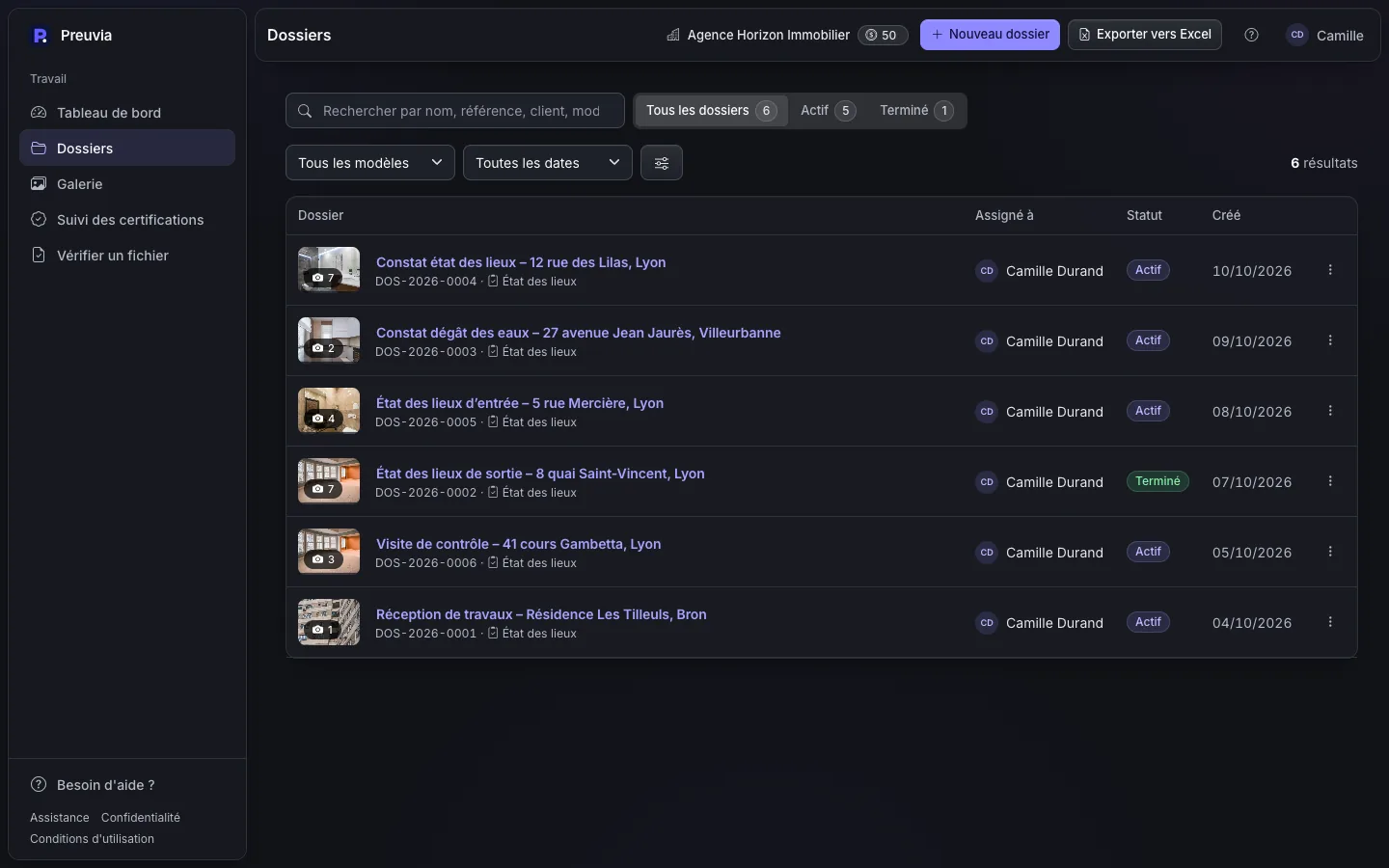1389x868 pixels.
Task: Switch to the Terminé tab
Action: (x=916, y=111)
